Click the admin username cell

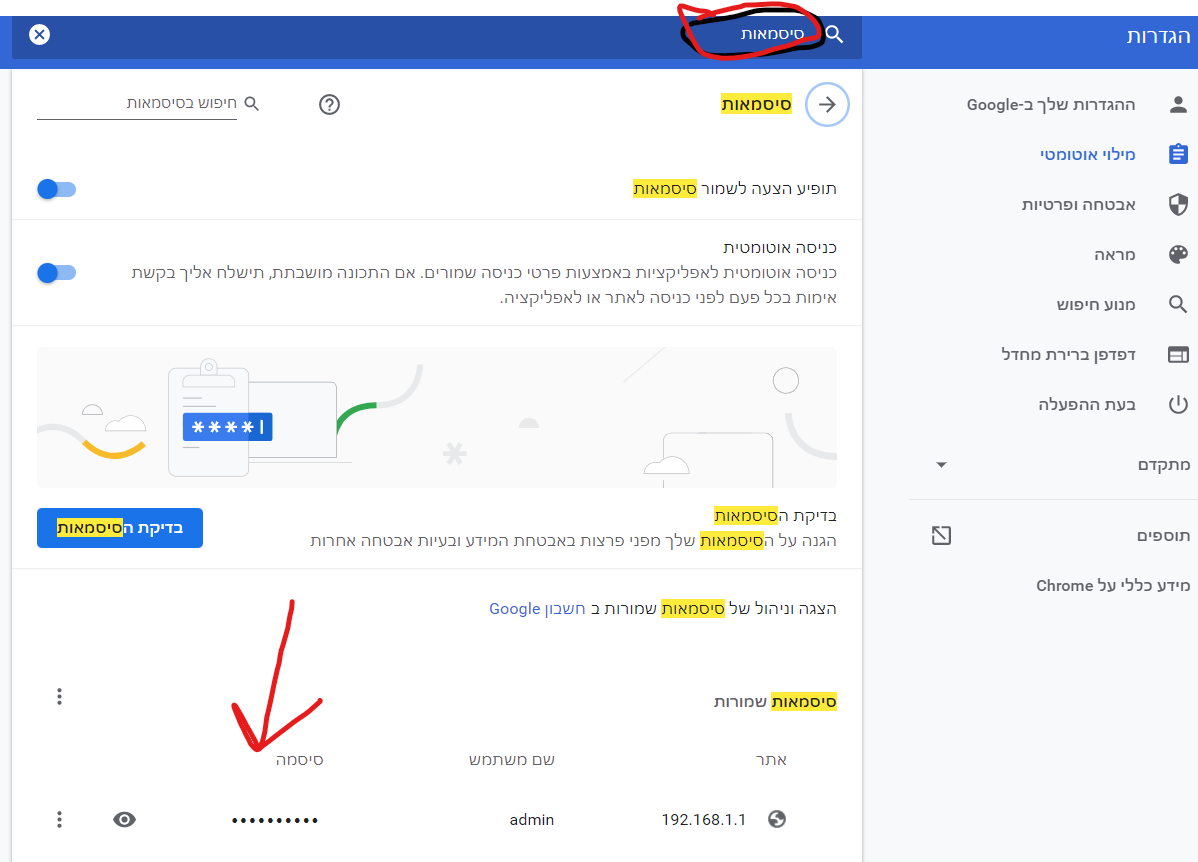(x=532, y=820)
